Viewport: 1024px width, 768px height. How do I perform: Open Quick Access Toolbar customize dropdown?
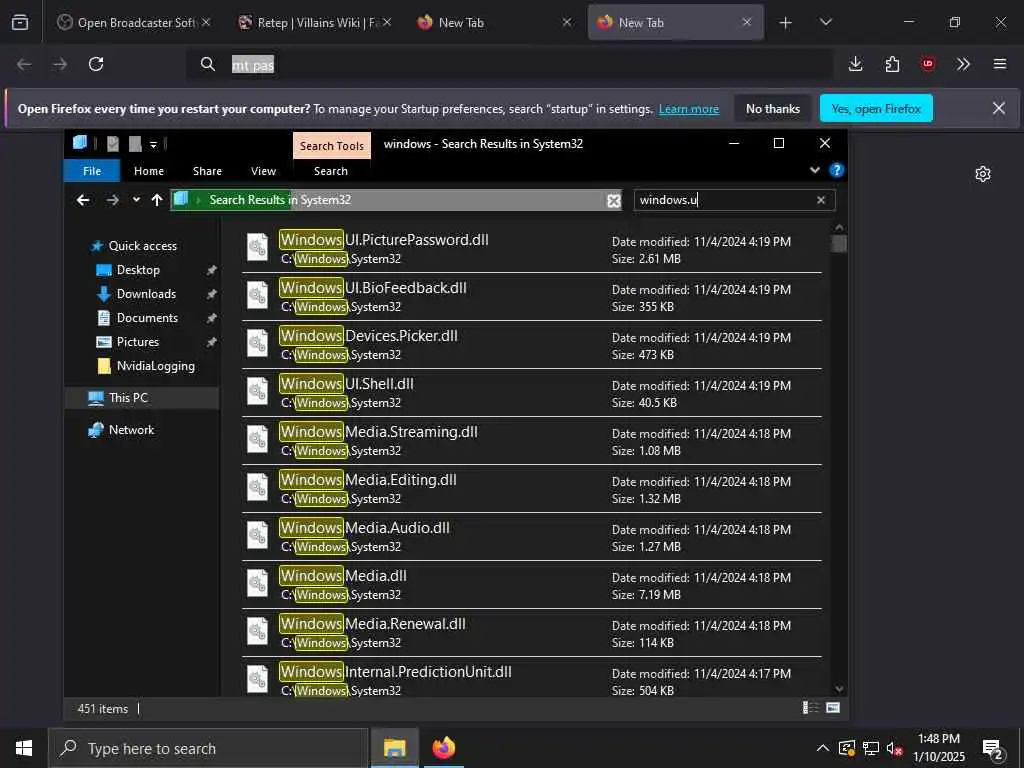tap(153, 144)
